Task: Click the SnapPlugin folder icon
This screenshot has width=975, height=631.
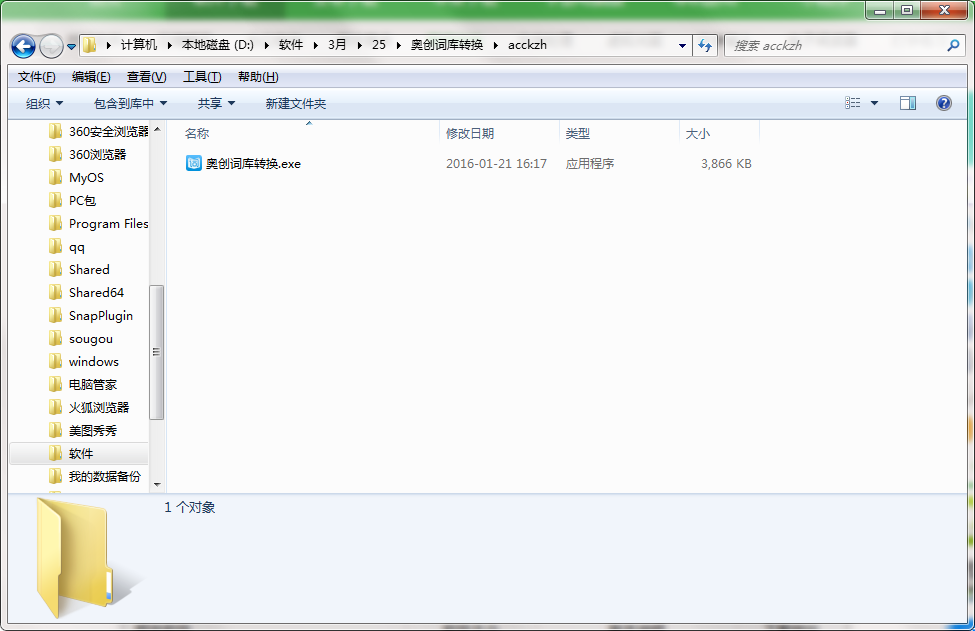Action: click(55, 315)
